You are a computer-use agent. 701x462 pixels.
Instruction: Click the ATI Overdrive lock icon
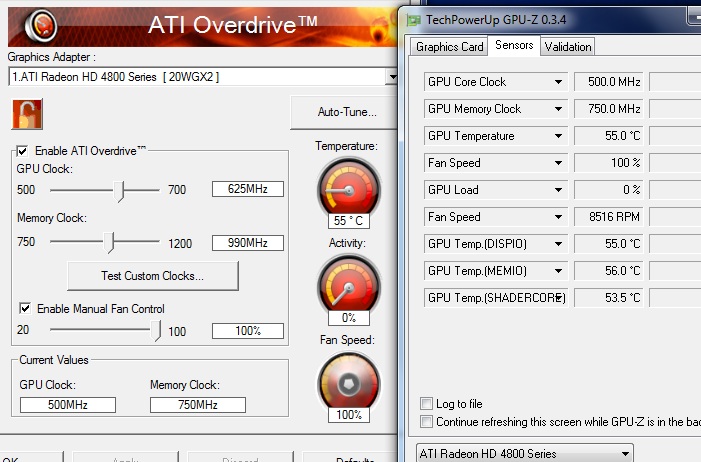27,114
